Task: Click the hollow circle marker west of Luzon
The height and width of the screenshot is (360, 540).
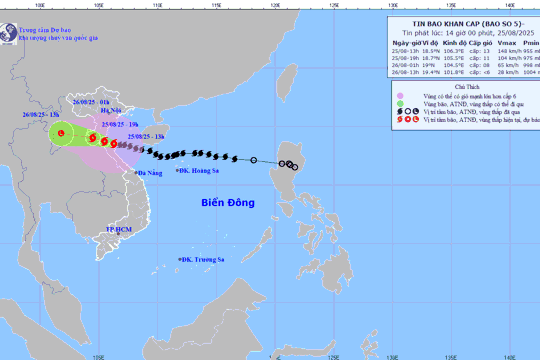Action: (254, 160)
